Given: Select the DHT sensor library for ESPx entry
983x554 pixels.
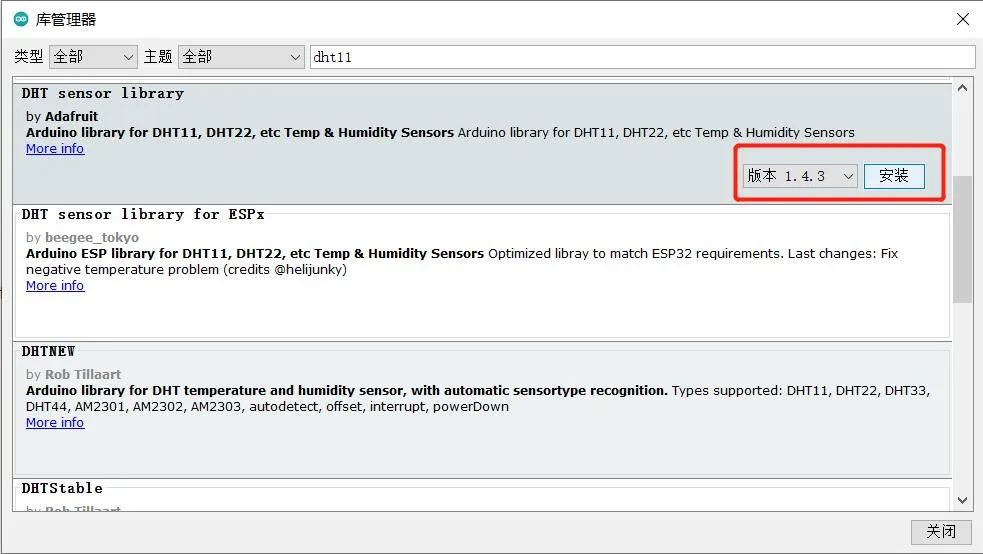Looking at the screenshot, I should 143,214.
